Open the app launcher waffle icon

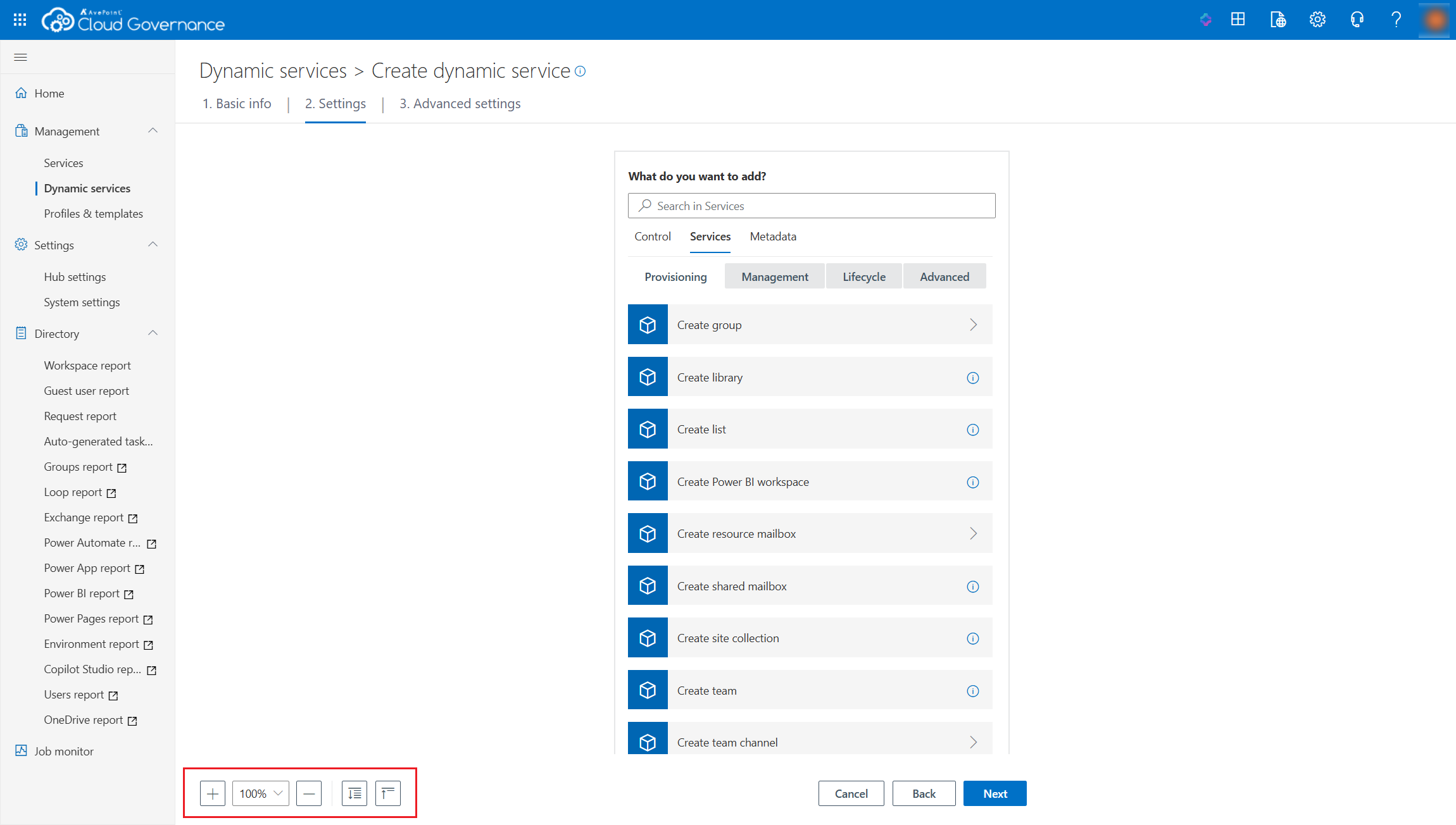(20, 20)
